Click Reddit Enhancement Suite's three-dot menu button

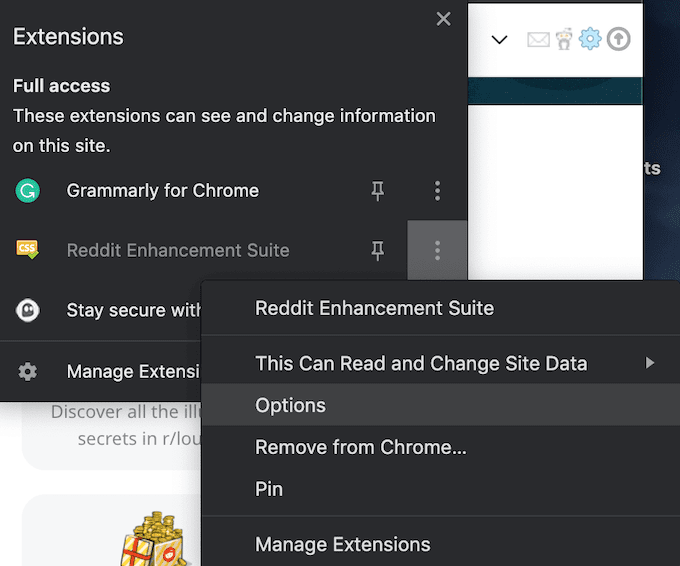point(437,251)
